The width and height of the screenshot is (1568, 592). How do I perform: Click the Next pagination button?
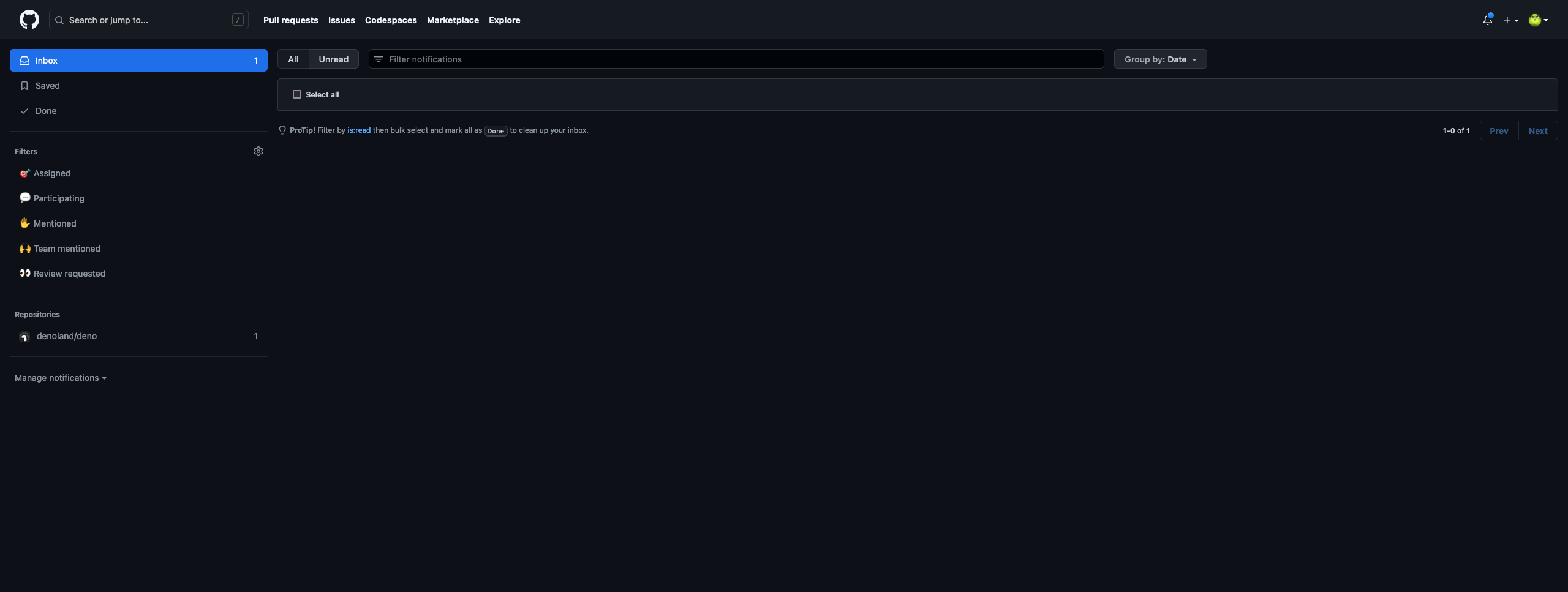point(1539,130)
